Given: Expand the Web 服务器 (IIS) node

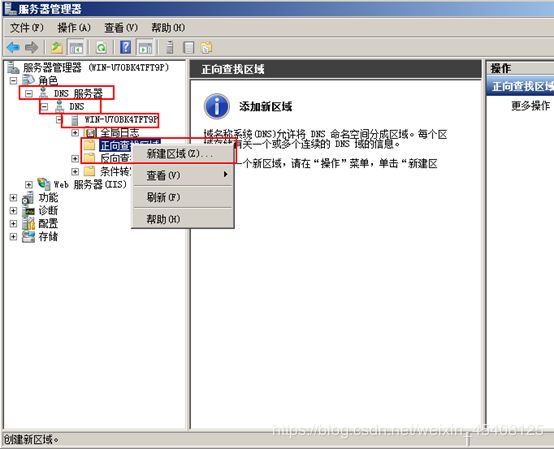Looking at the screenshot, I should (29, 184).
